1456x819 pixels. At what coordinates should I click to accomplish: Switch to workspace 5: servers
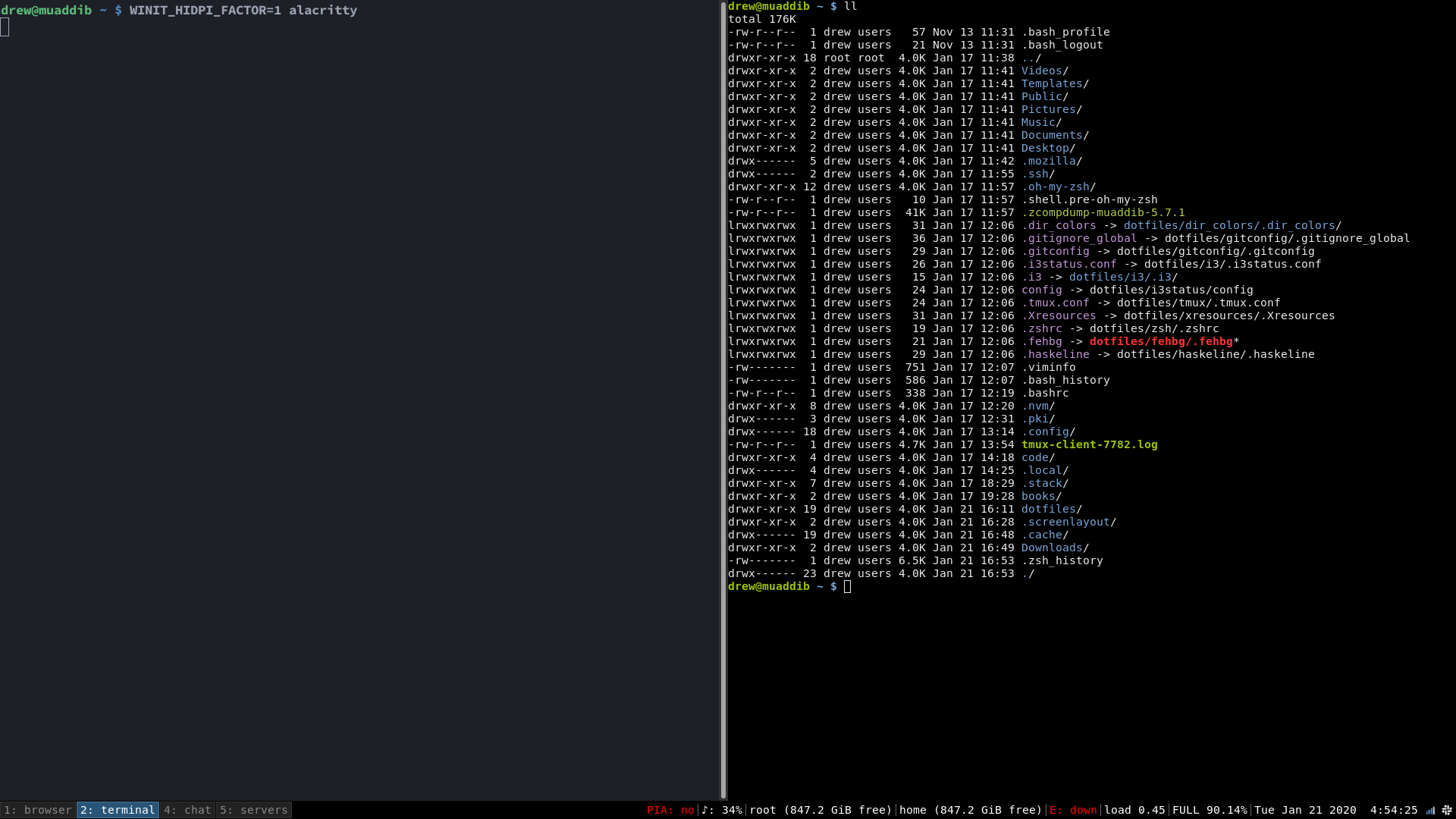pos(253,810)
